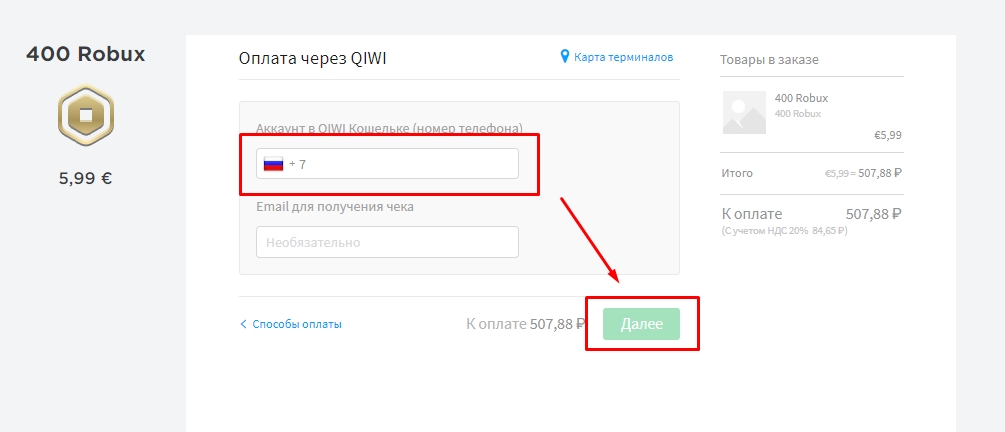This screenshot has height=432, width=1005.
Task: Click the 400 Robux heading on left
Action: click(86, 55)
